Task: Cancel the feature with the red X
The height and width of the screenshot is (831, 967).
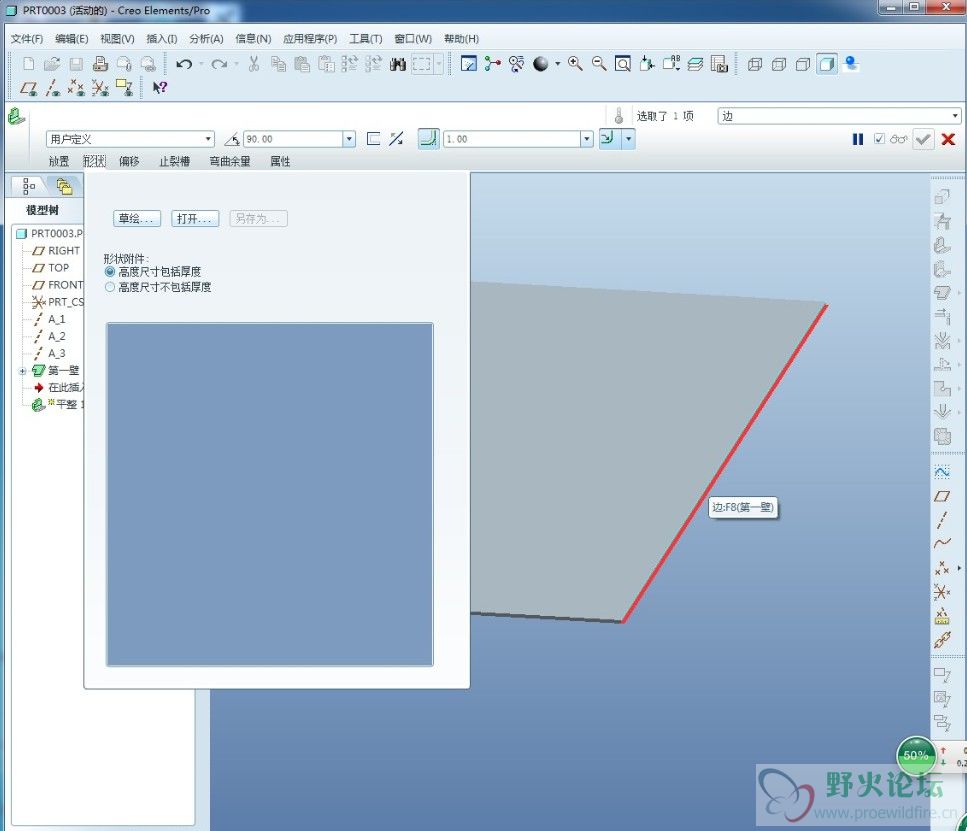Action: [x=948, y=139]
